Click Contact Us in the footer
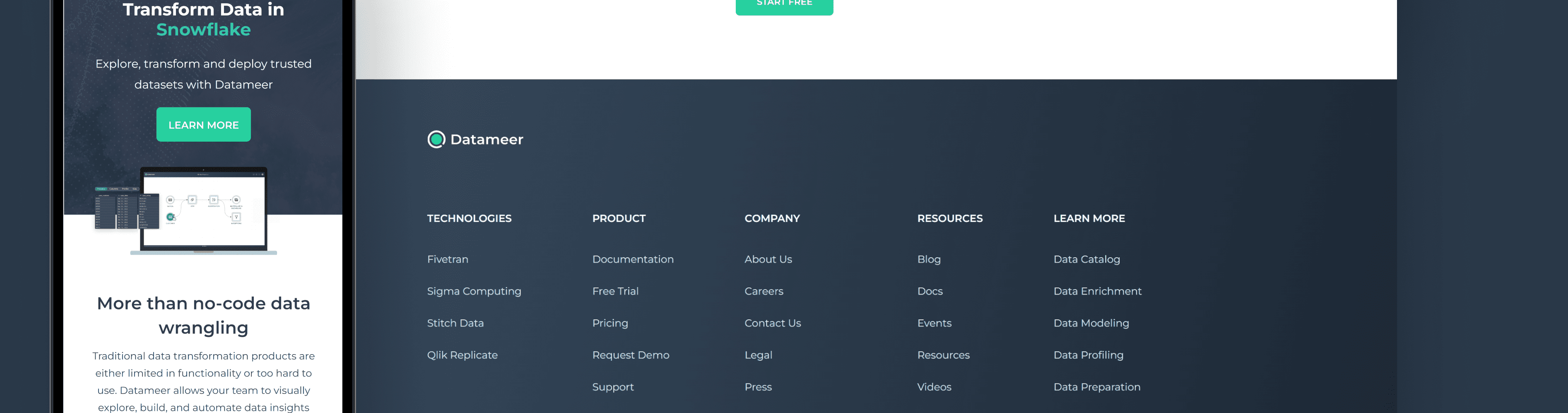The height and width of the screenshot is (413, 1568). 773,323
